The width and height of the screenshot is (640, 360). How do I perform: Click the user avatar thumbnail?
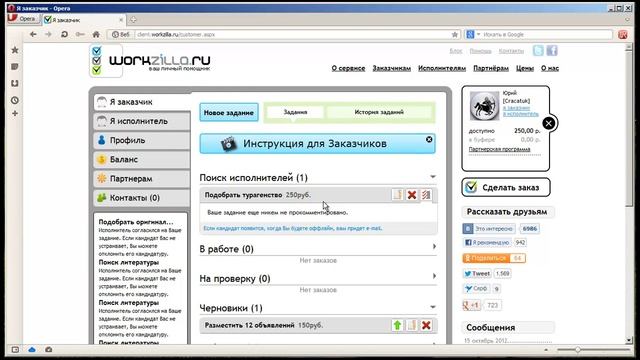pyautogui.click(x=484, y=106)
